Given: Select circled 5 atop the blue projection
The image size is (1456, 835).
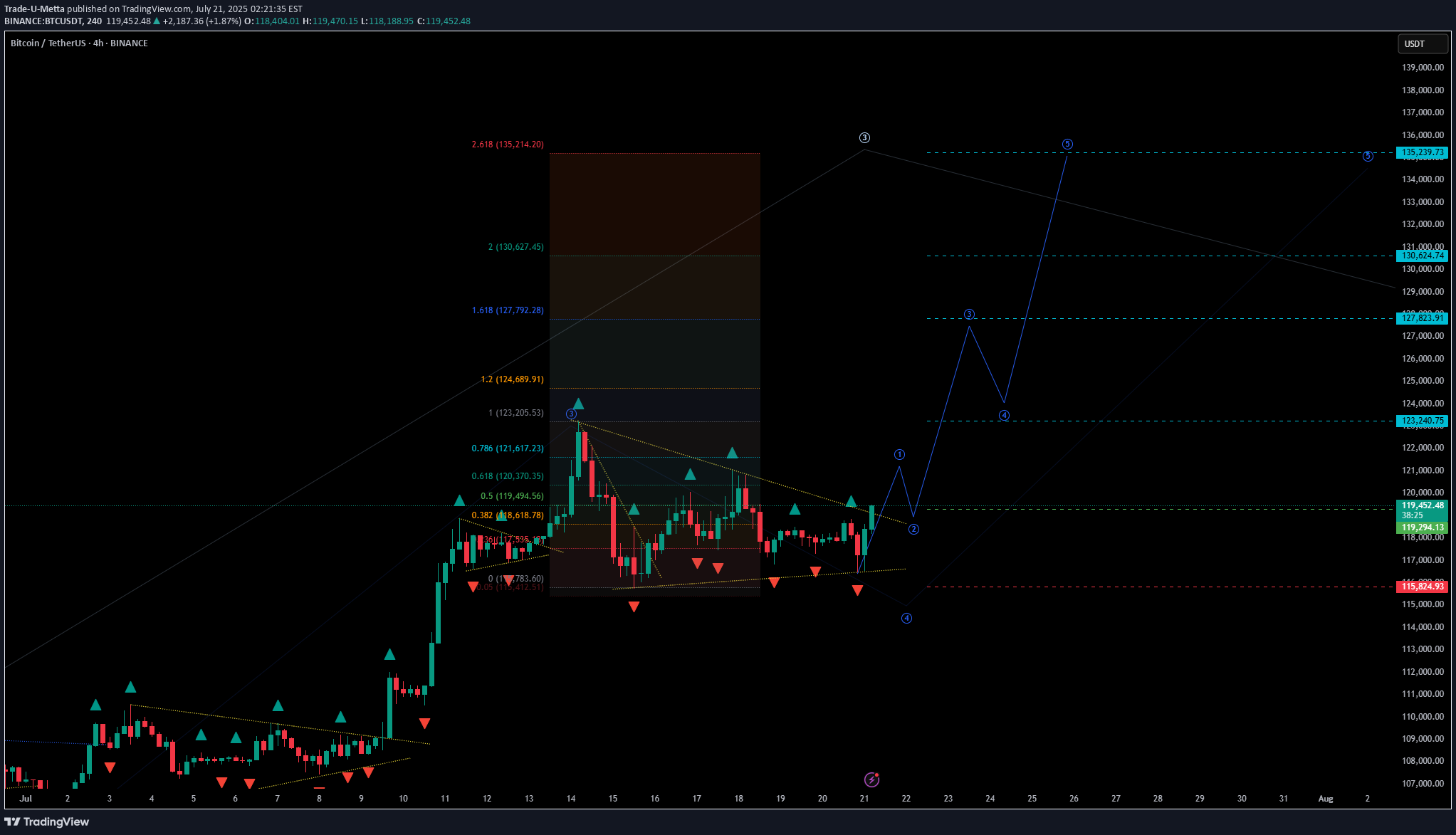Looking at the screenshot, I should (1067, 144).
